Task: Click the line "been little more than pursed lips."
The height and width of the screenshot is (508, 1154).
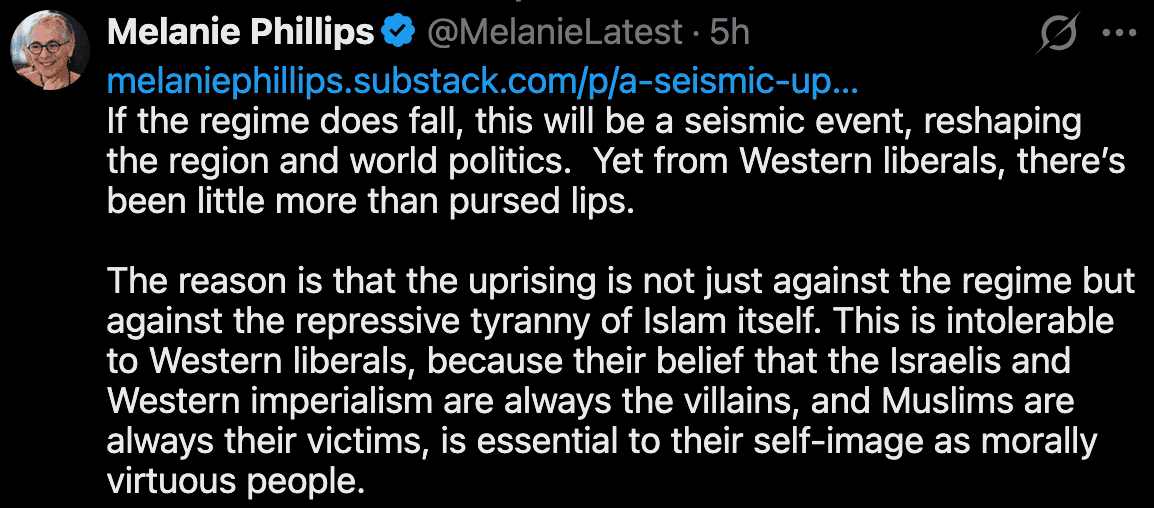Action: pyautogui.click(x=370, y=200)
